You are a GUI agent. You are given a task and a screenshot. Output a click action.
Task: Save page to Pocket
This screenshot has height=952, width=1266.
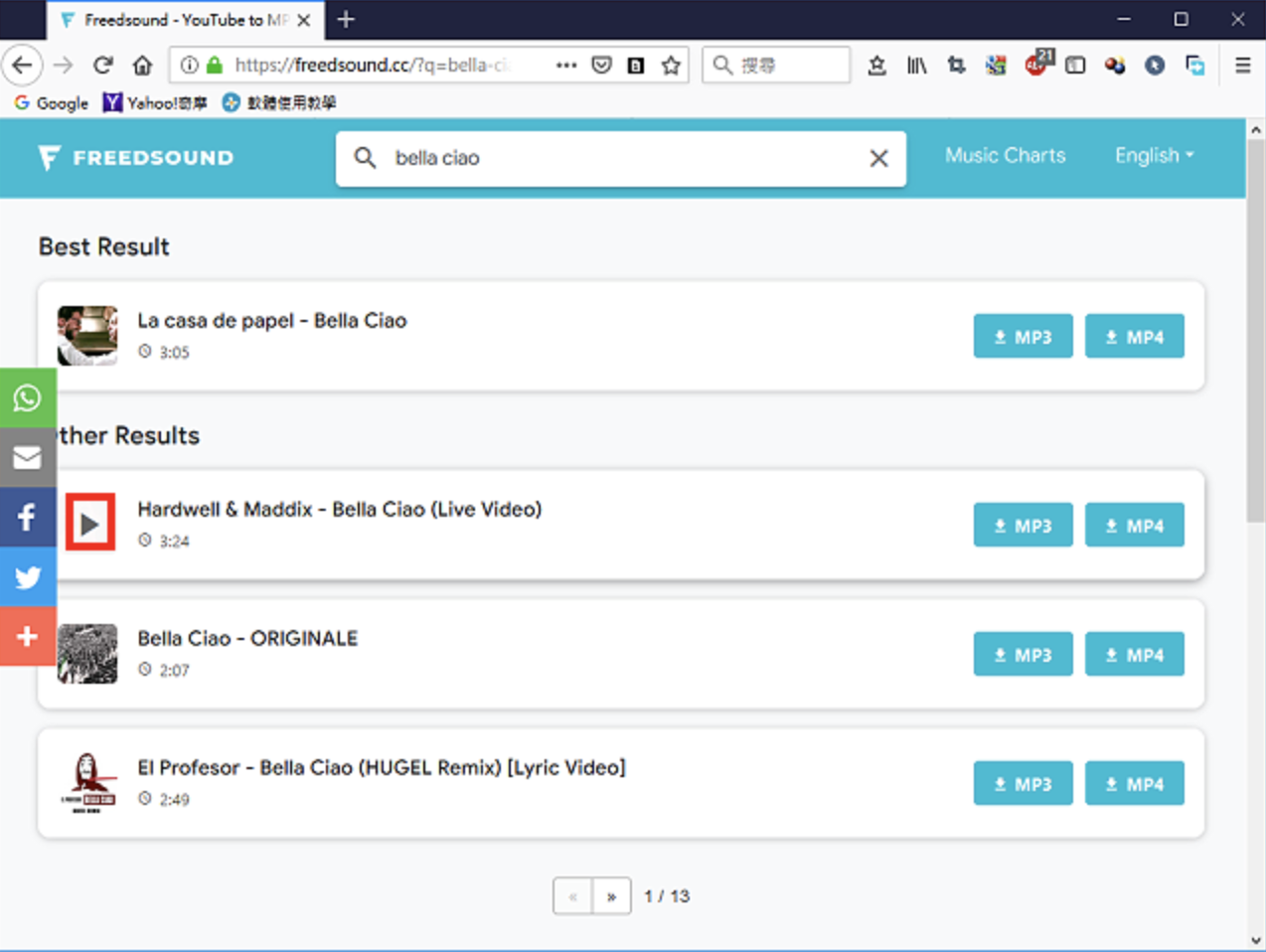point(601,66)
